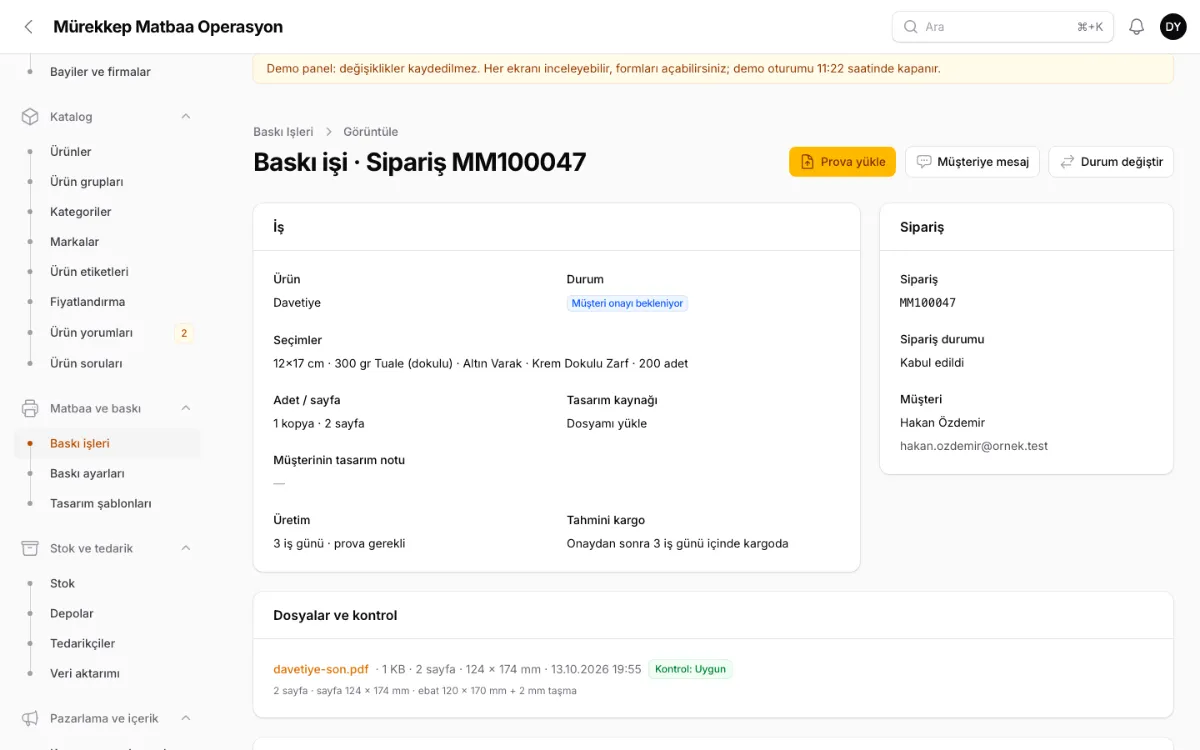
Task: Go back using the header arrow
Action: (28, 27)
